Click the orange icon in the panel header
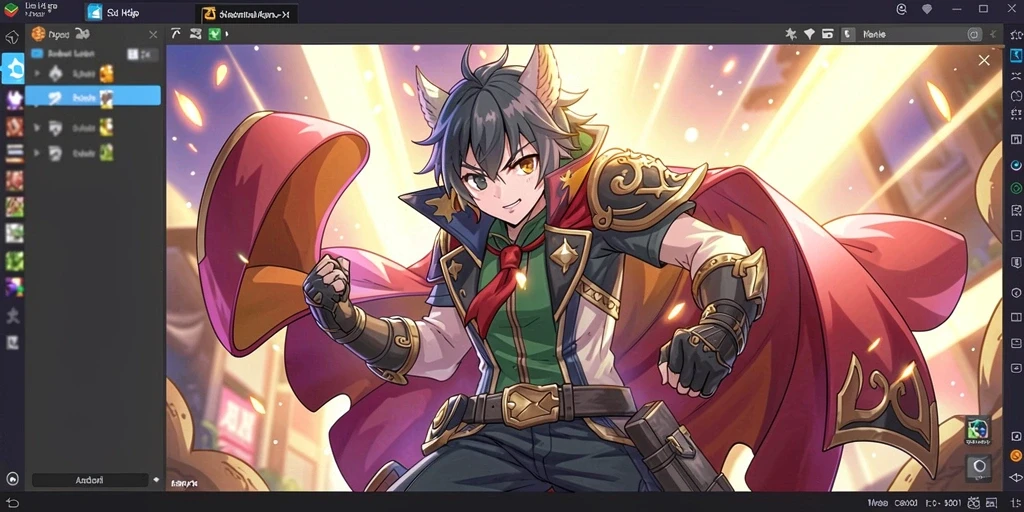The height and width of the screenshot is (512, 1024). (39, 34)
